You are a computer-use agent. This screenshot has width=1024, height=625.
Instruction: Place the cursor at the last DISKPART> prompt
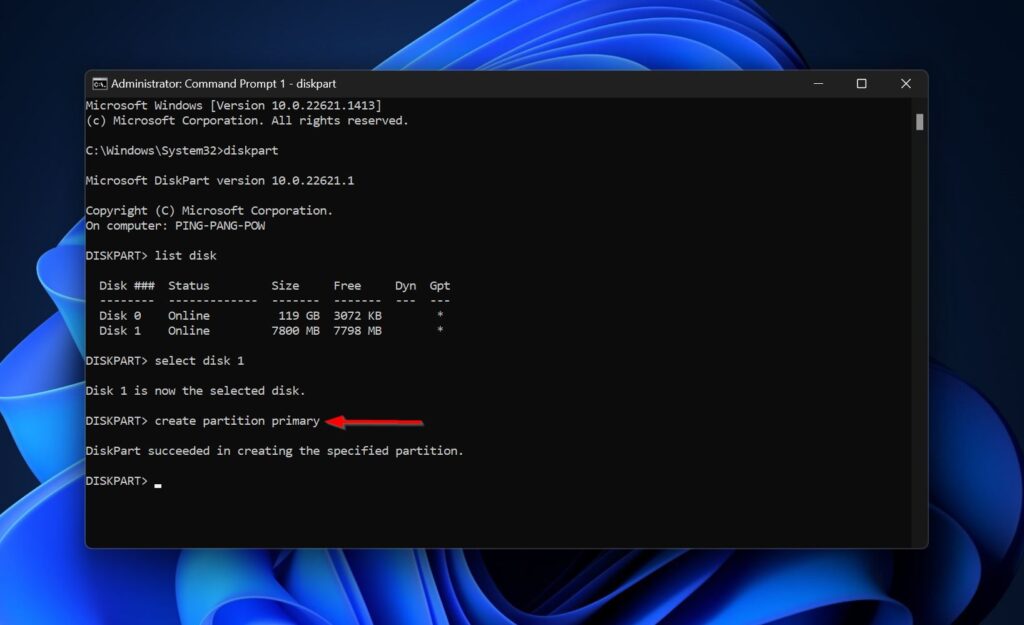tap(158, 482)
